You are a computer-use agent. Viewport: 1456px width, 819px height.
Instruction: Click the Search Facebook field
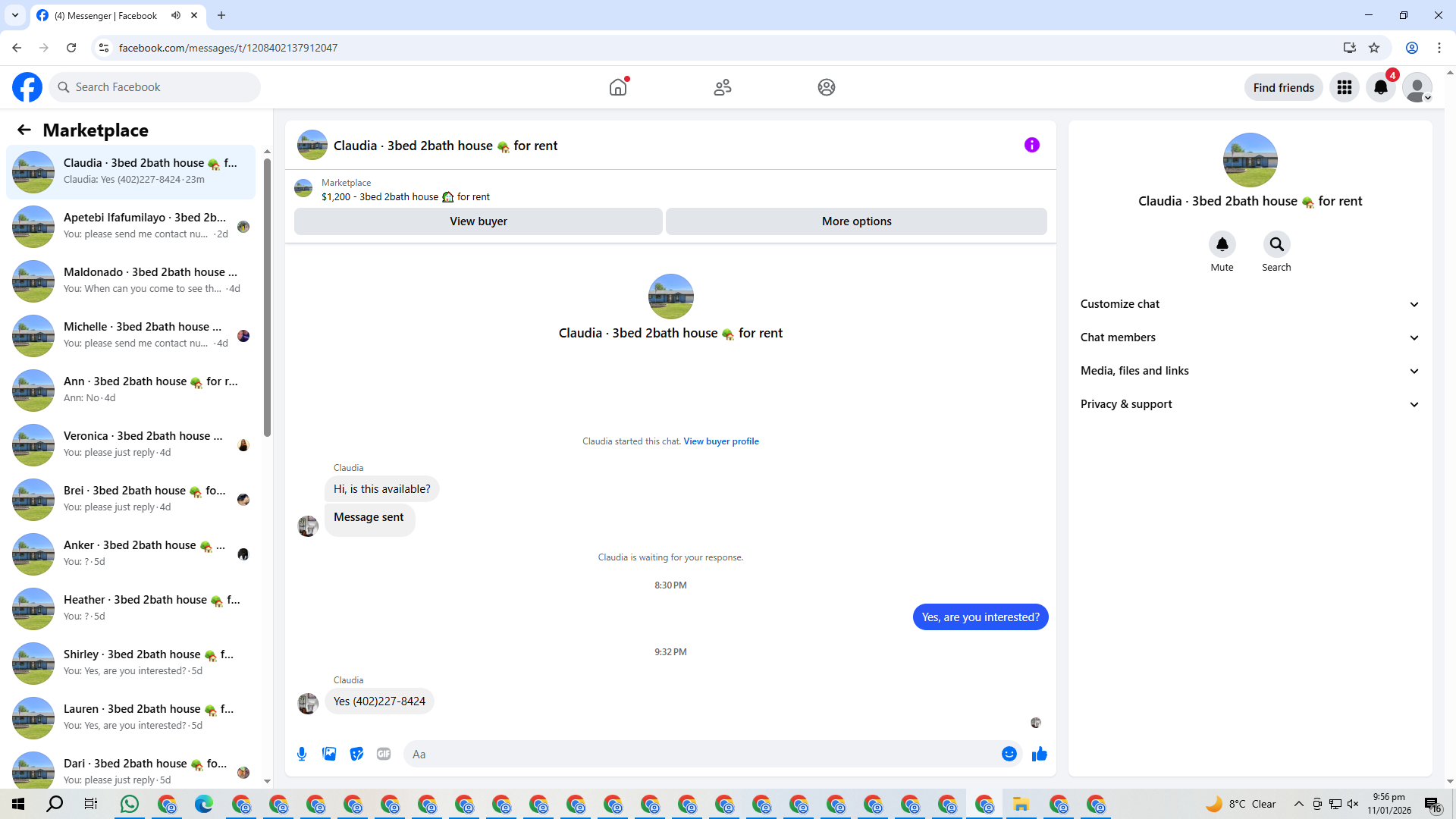155,87
